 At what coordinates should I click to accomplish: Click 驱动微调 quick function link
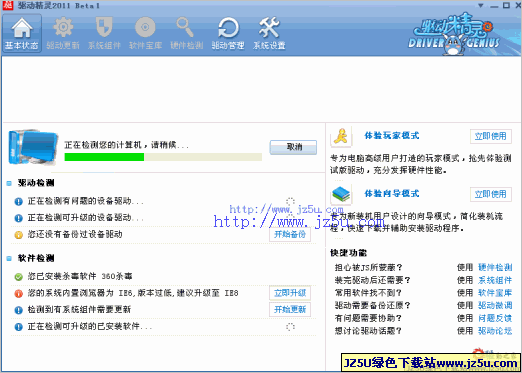pos(495,305)
